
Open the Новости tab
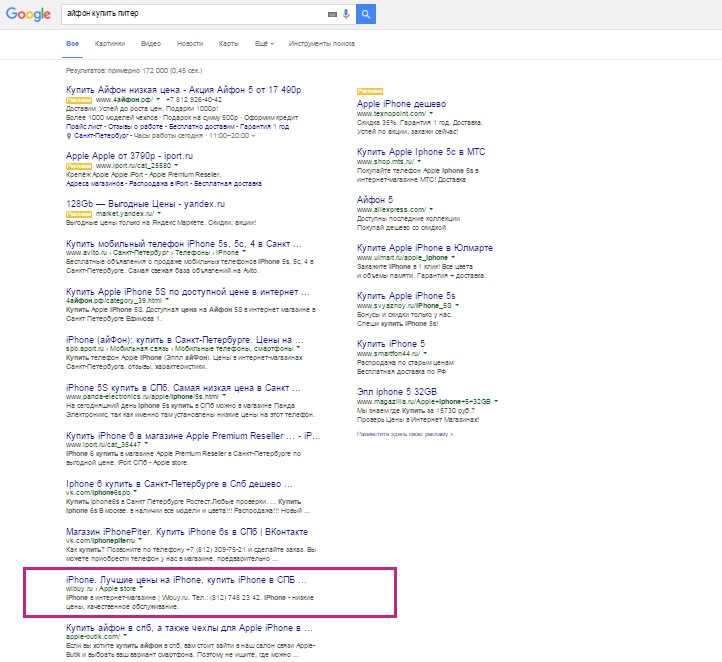190,44
